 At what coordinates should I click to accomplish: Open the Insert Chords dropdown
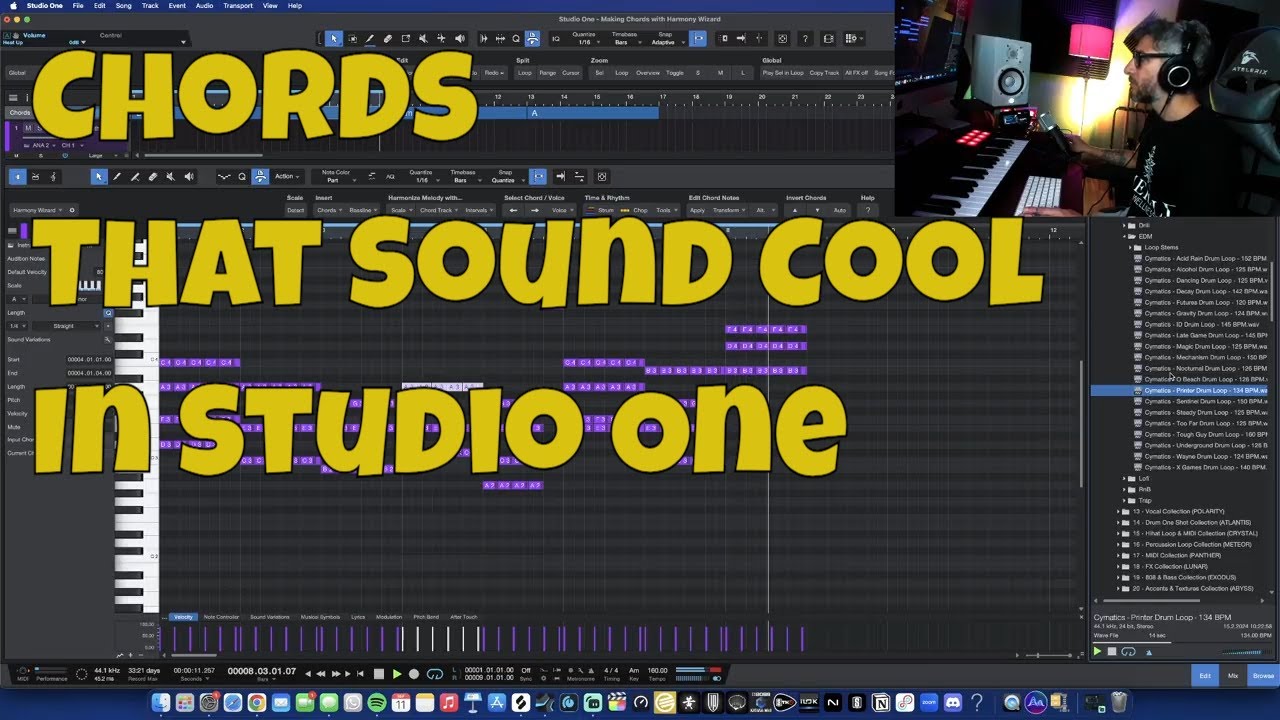[330, 210]
